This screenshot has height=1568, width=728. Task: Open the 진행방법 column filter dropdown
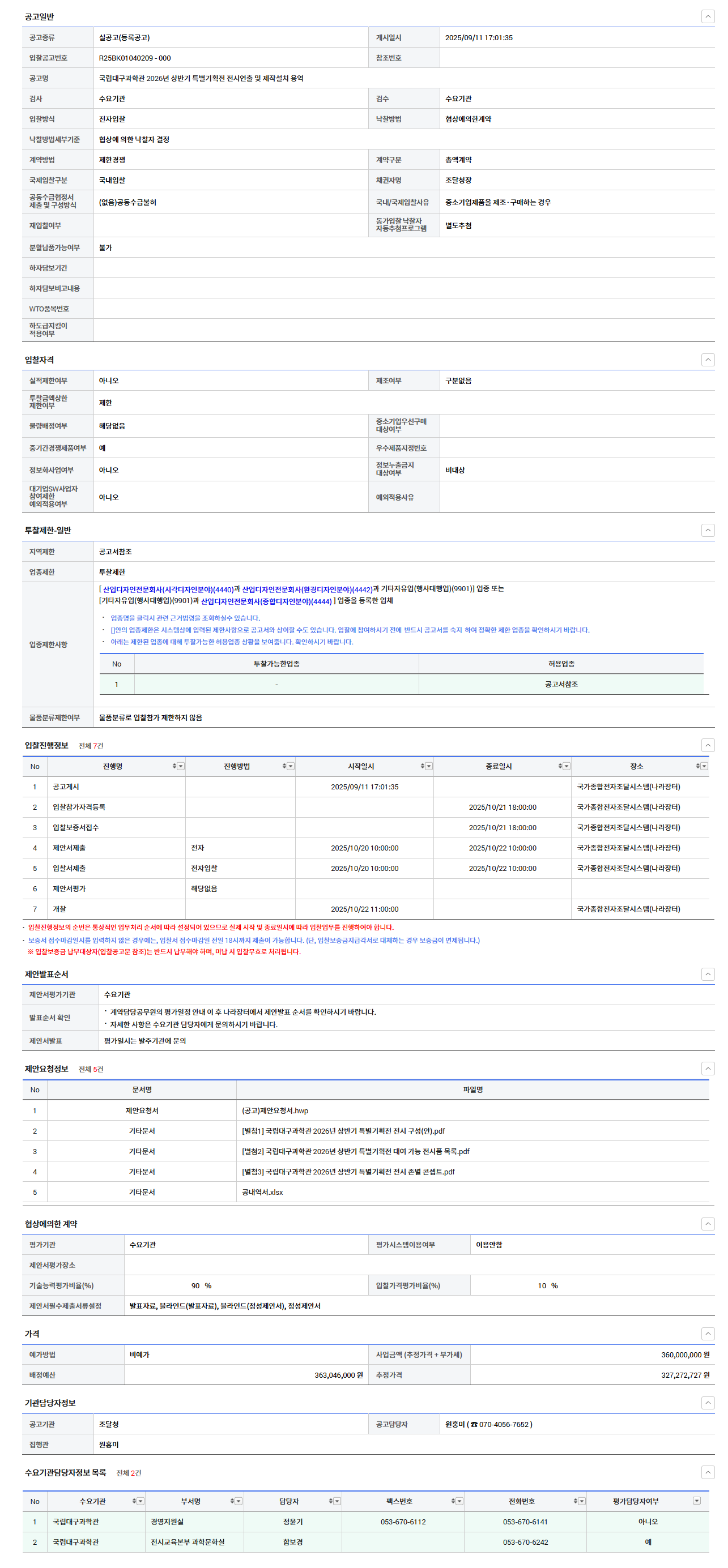coord(291,766)
